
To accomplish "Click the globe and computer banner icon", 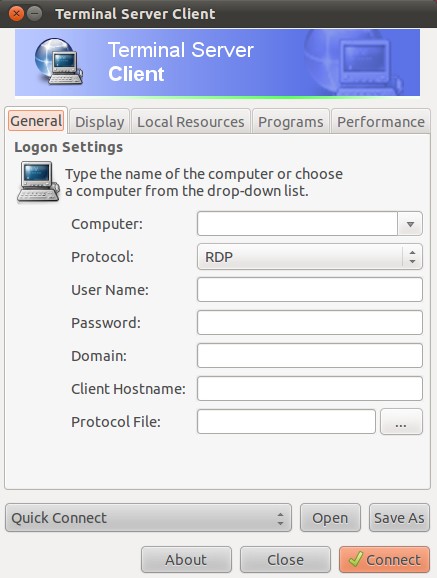I will point(59,62).
